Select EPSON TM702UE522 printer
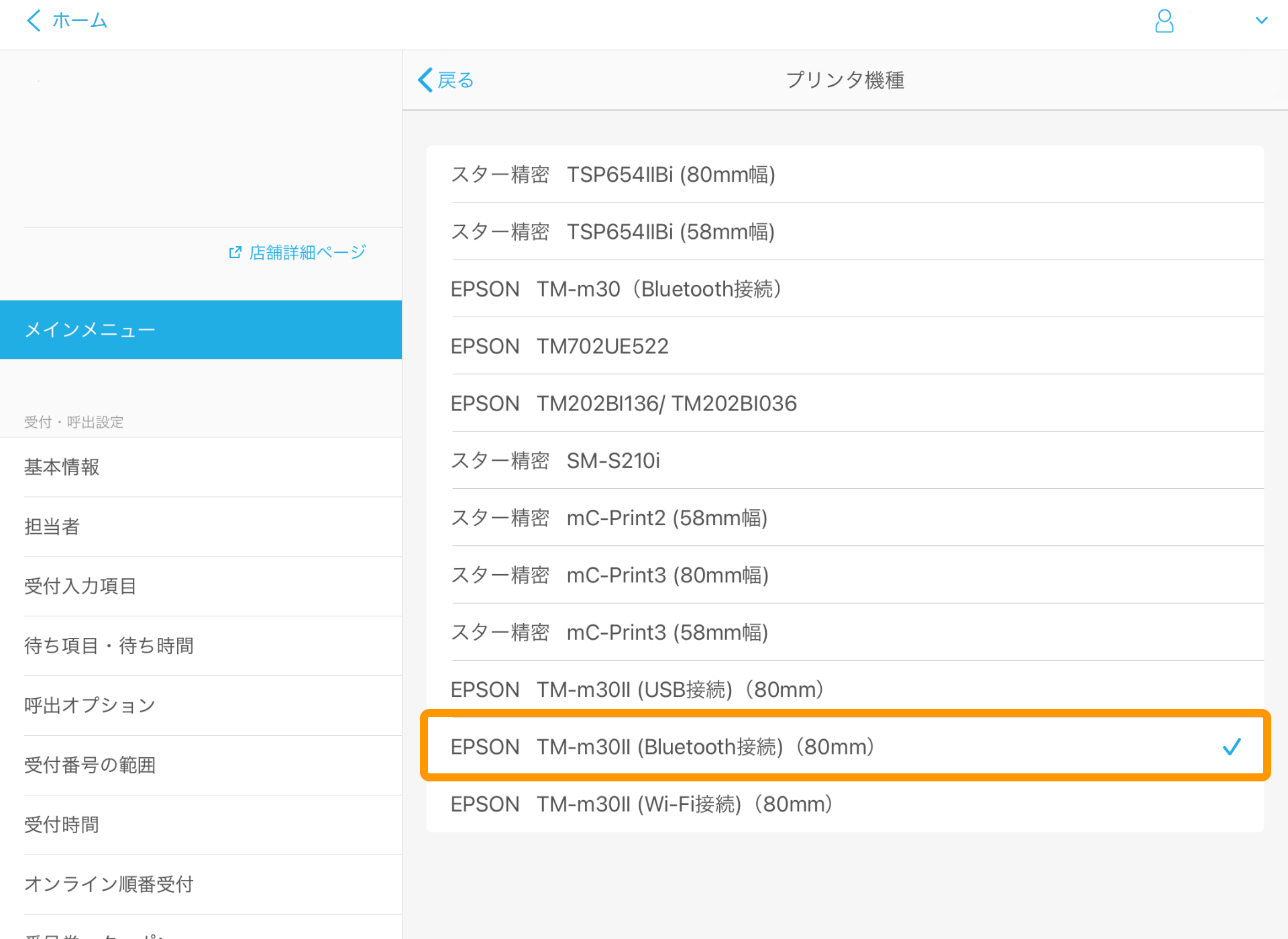The height and width of the screenshot is (939, 1288). click(x=845, y=346)
